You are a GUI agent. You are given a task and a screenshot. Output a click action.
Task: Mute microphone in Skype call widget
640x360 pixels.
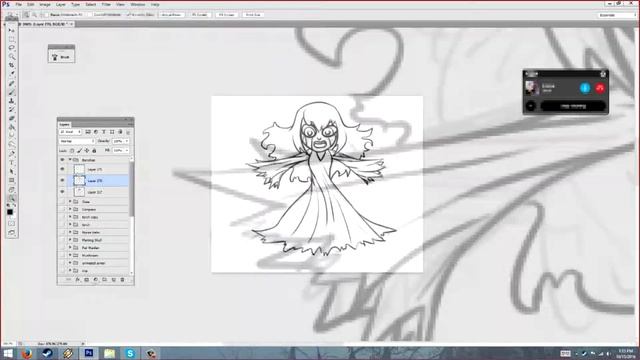pyautogui.click(x=585, y=88)
